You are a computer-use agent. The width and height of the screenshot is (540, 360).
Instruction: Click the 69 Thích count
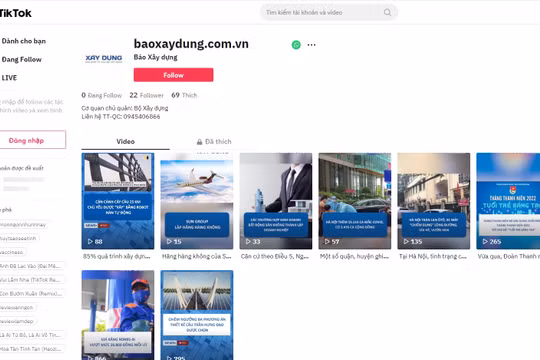(184, 95)
